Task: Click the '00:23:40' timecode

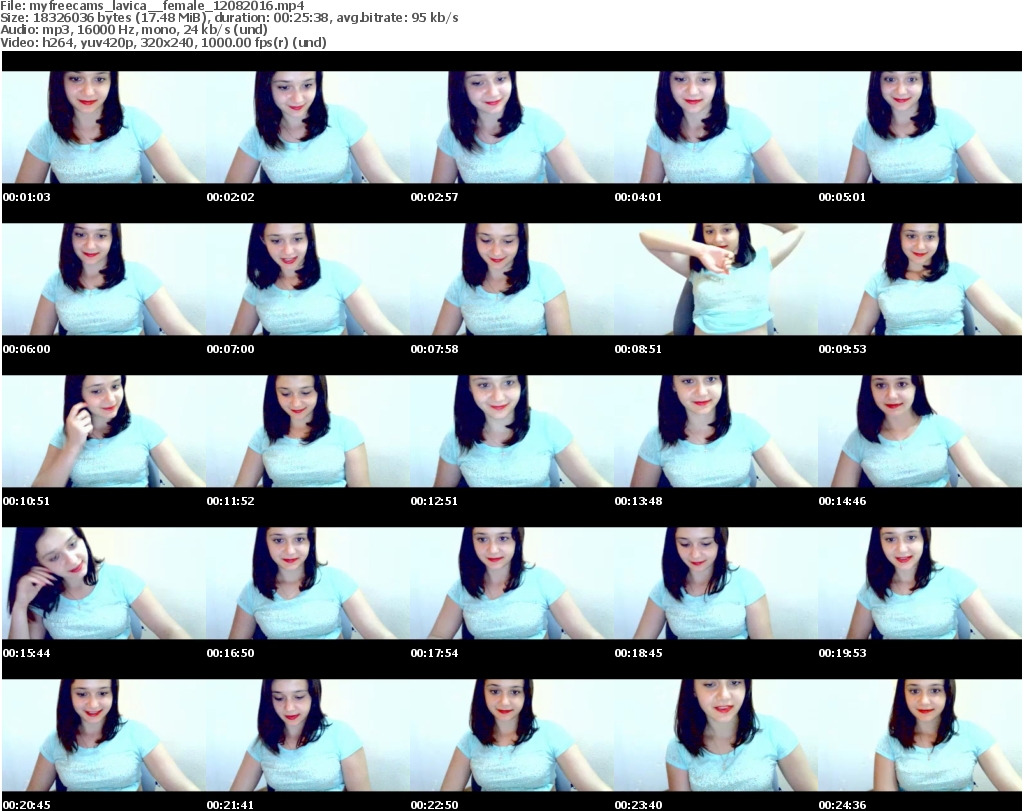Action: pyautogui.click(x=638, y=805)
